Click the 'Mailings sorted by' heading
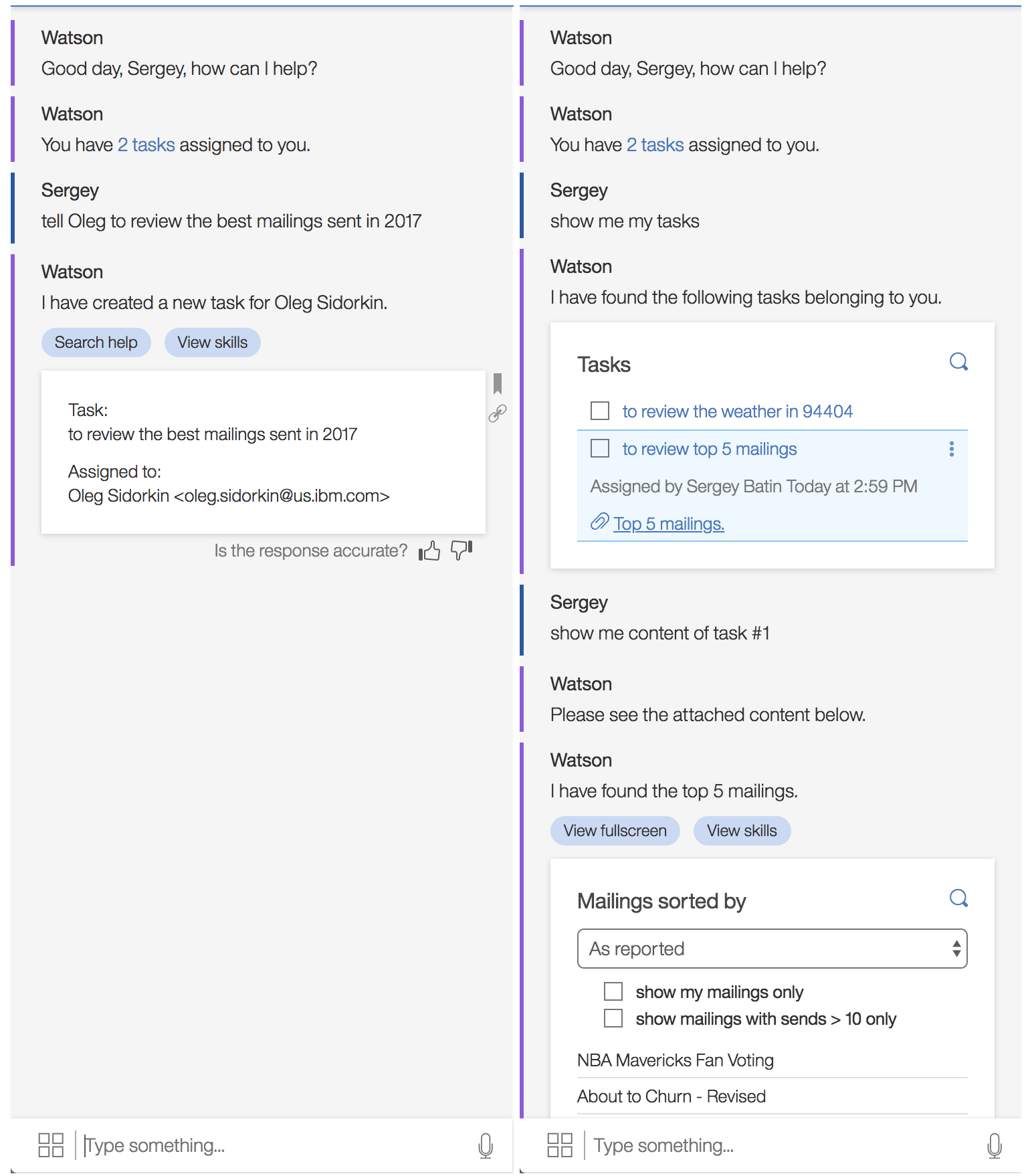This screenshot has width=1026, height=1176. click(661, 901)
